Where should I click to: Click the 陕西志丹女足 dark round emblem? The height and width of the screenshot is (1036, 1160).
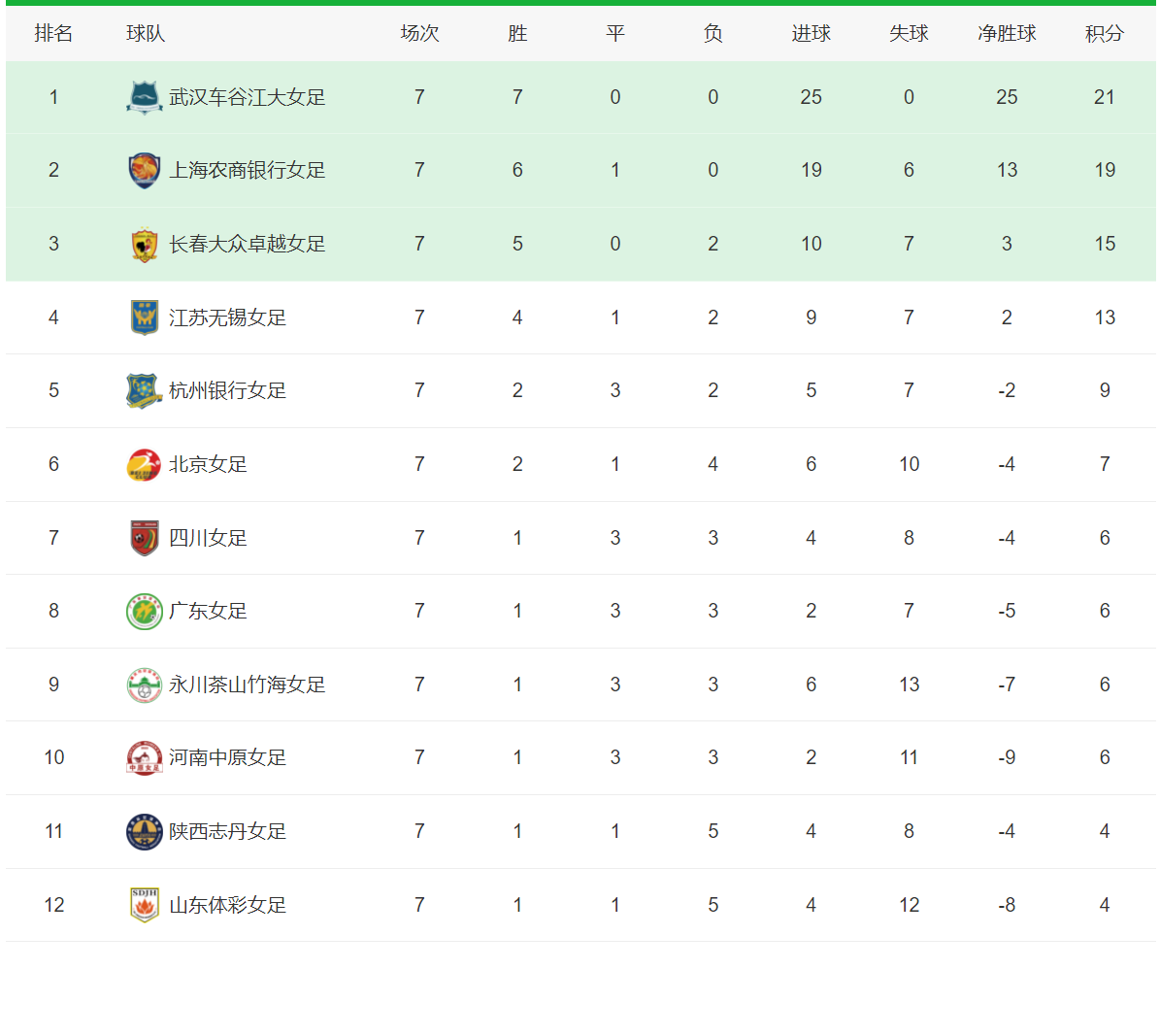click(145, 832)
